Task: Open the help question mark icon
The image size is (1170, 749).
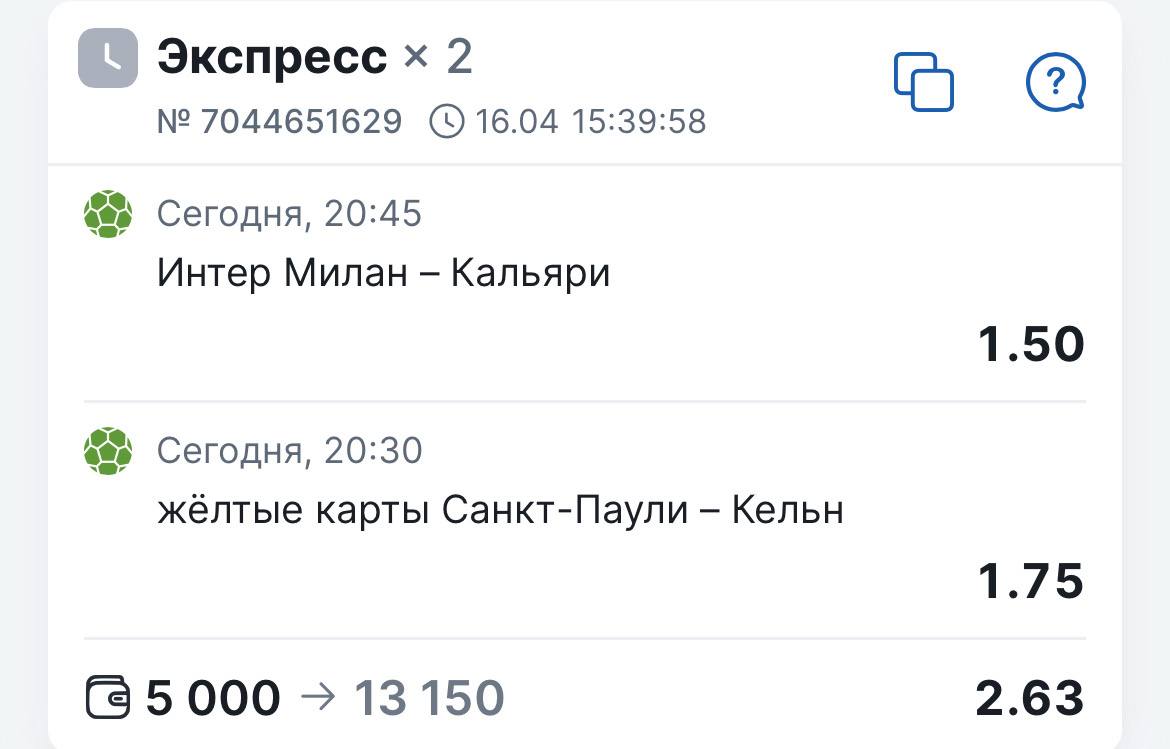Action: pos(1055,81)
